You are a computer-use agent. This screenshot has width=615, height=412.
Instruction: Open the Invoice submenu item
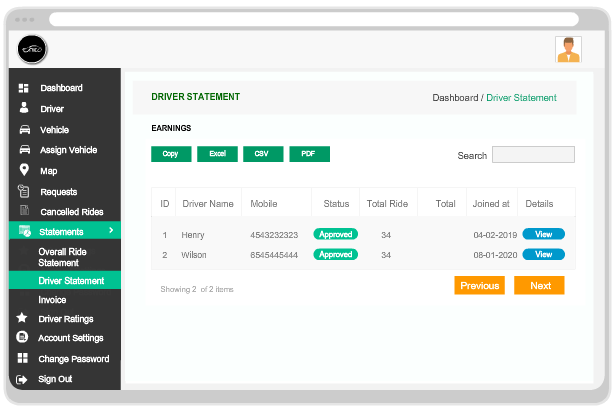pos(52,300)
